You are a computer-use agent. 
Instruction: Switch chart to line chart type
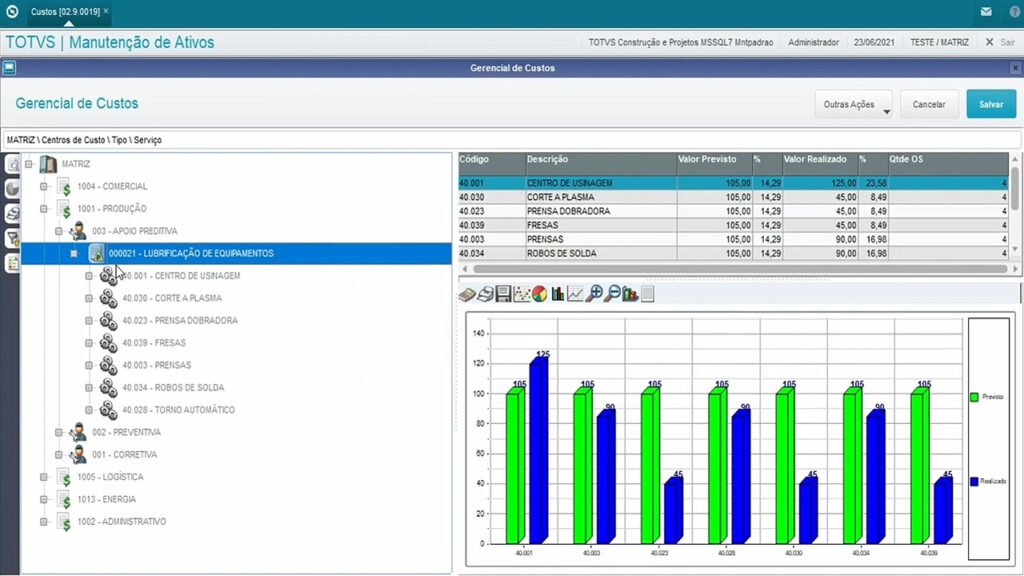tap(575, 295)
